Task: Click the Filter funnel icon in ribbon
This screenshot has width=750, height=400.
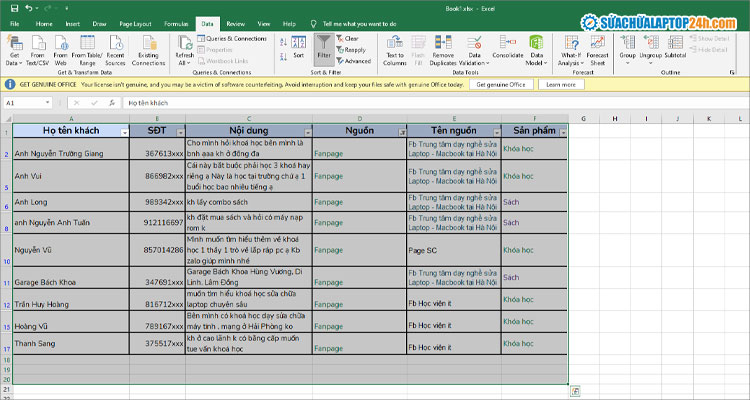Action: pyautogui.click(x=324, y=46)
